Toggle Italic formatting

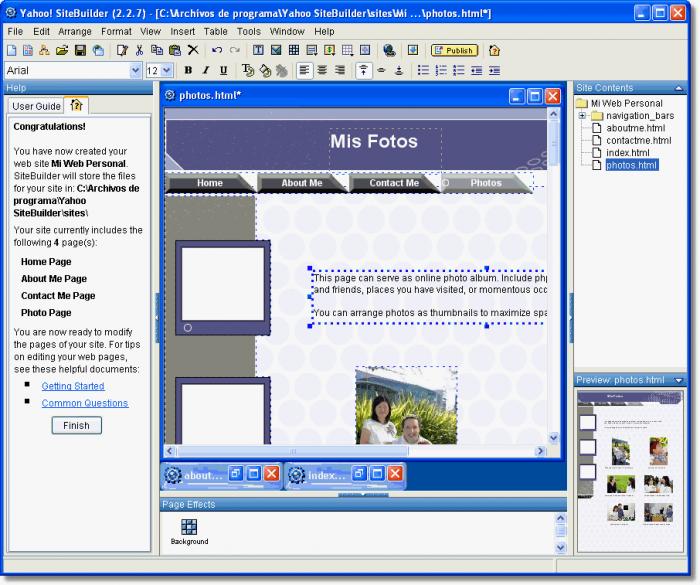click(206, 71)
